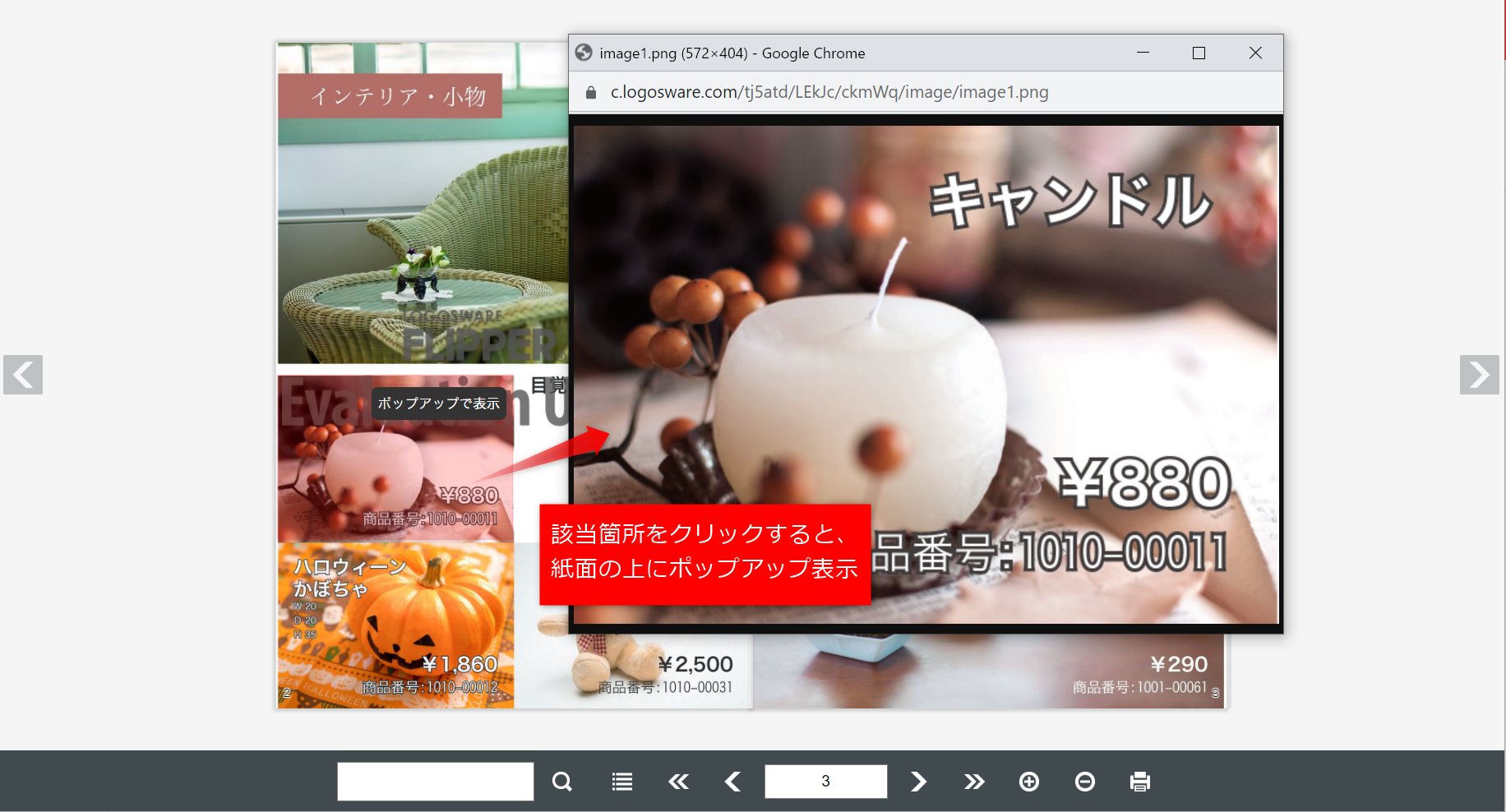Go to next page in bottom toolbar

[x=918, y=782]
